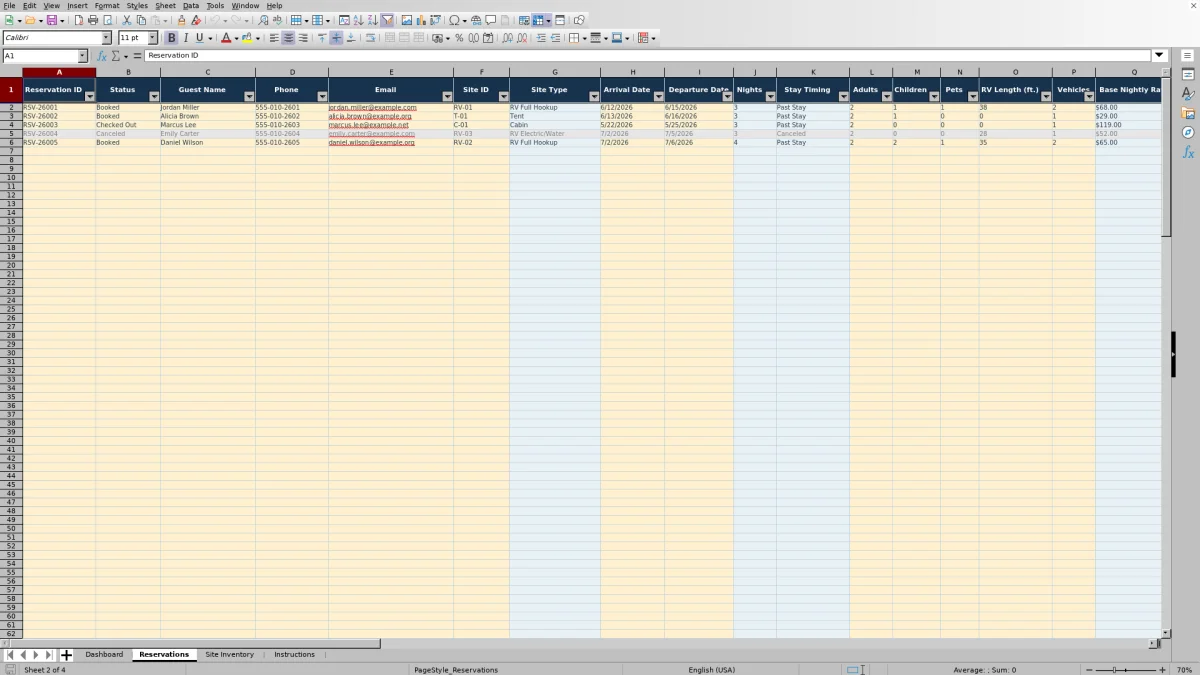Image resolution: width=1200 pixels, height=675 pixels.
Task: Click the formula input line showing Reservation ID
Action: pos(648,56)
